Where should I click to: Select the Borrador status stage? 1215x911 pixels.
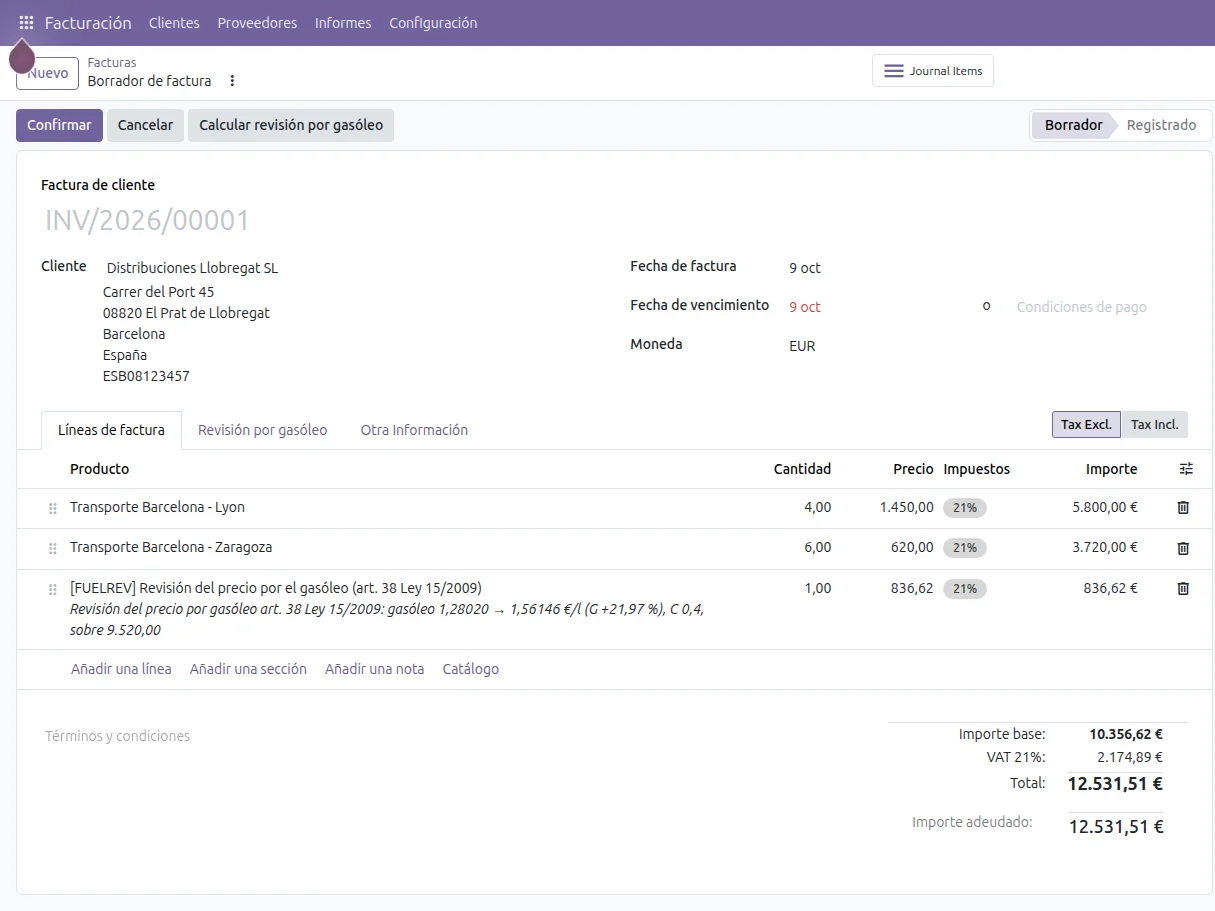(1073, 125)
